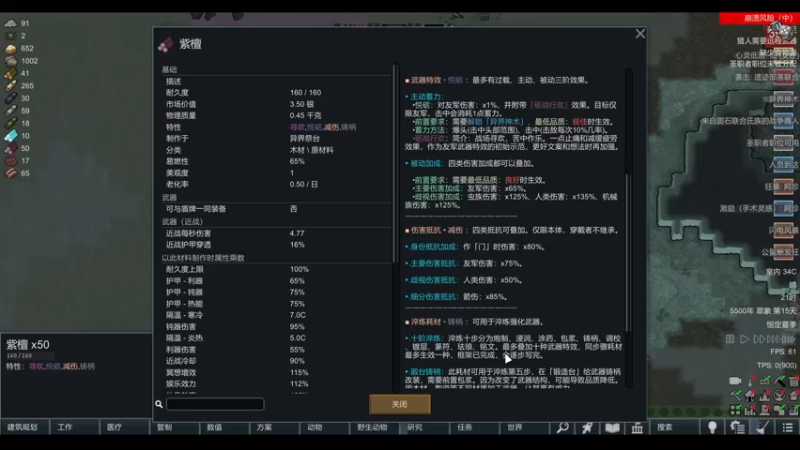Open the 建筑规划 architect tab
Screen dimensions: 800x450
pos(24,427)
